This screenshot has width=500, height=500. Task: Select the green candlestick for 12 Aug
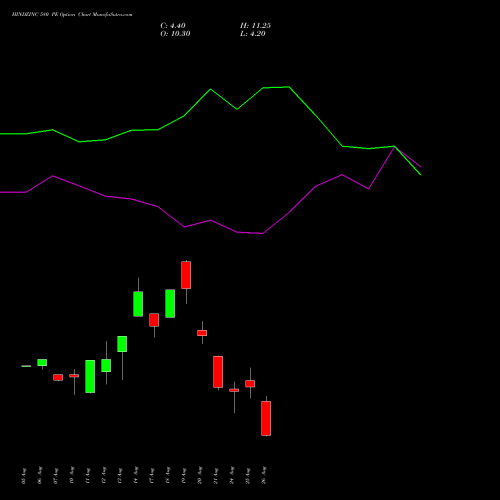click(x=106, y=365)
